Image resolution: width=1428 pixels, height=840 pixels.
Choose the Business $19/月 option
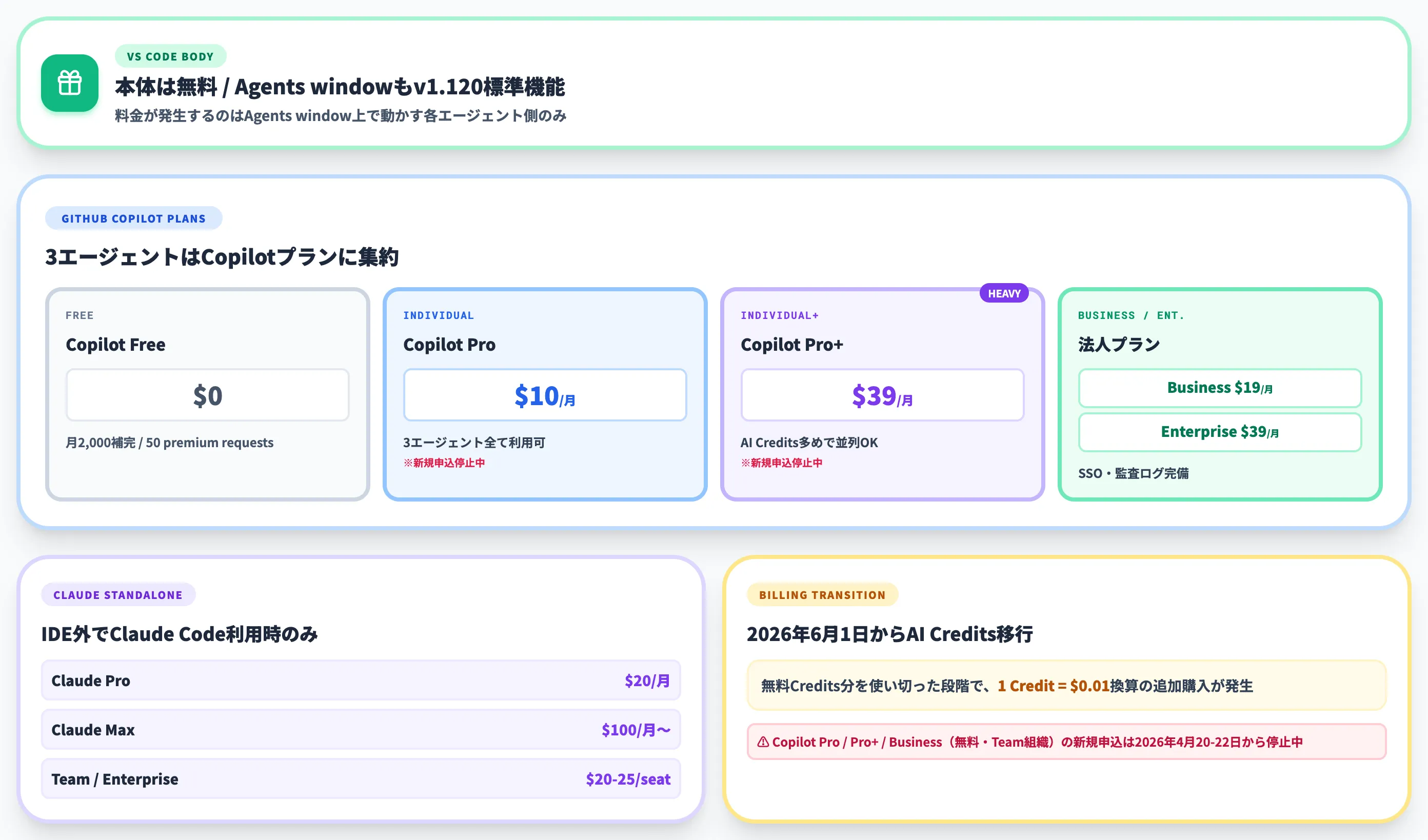1220,388
